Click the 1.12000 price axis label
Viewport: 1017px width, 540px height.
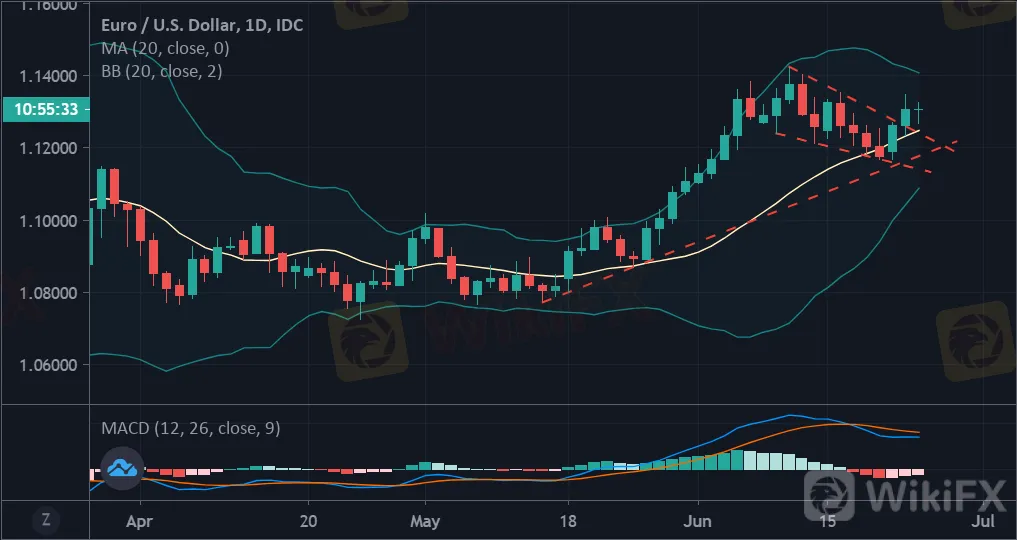(48, 148)
